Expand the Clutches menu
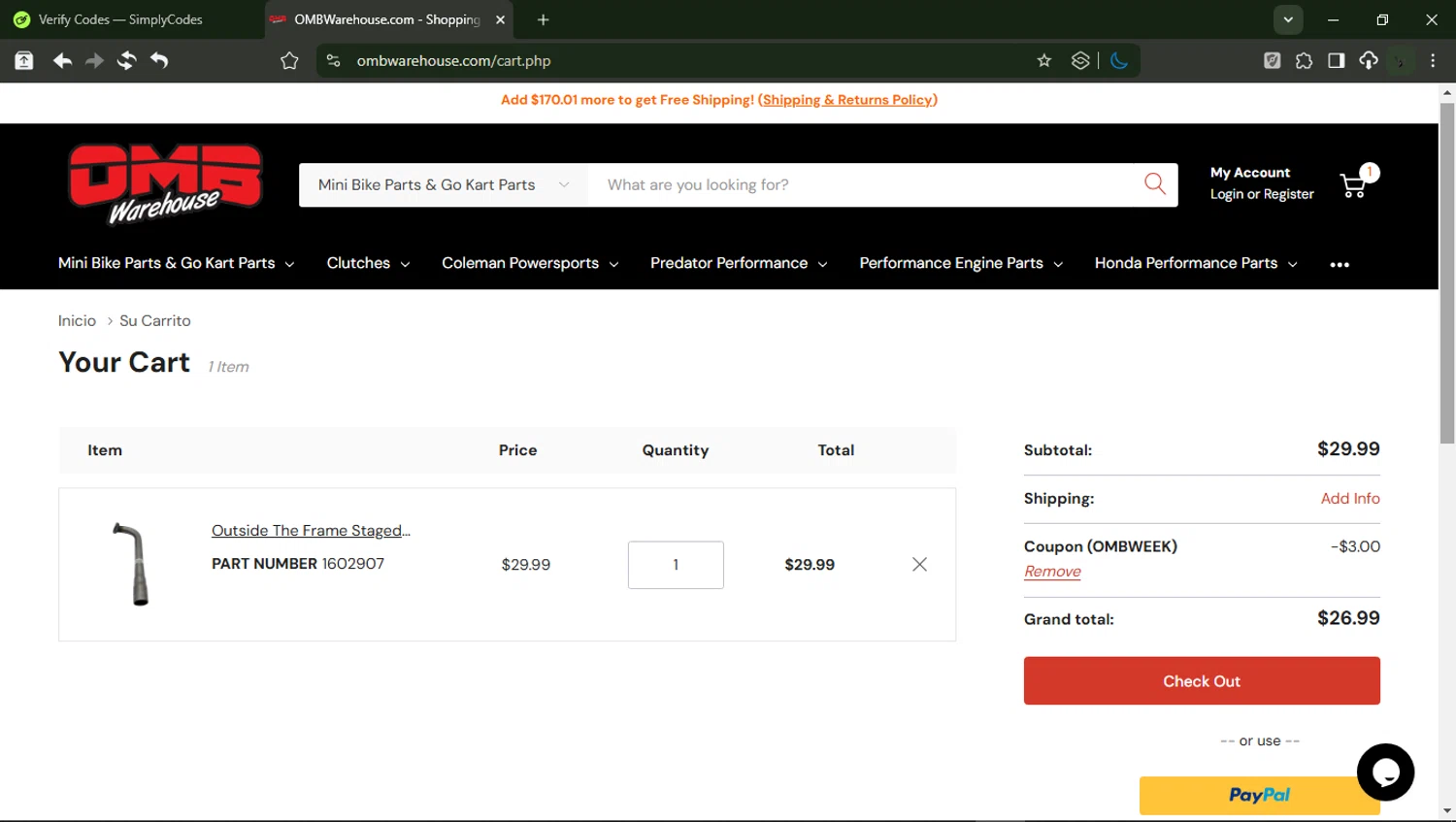This screenshot has width=1456, height=822. click(x=368, y=263)
